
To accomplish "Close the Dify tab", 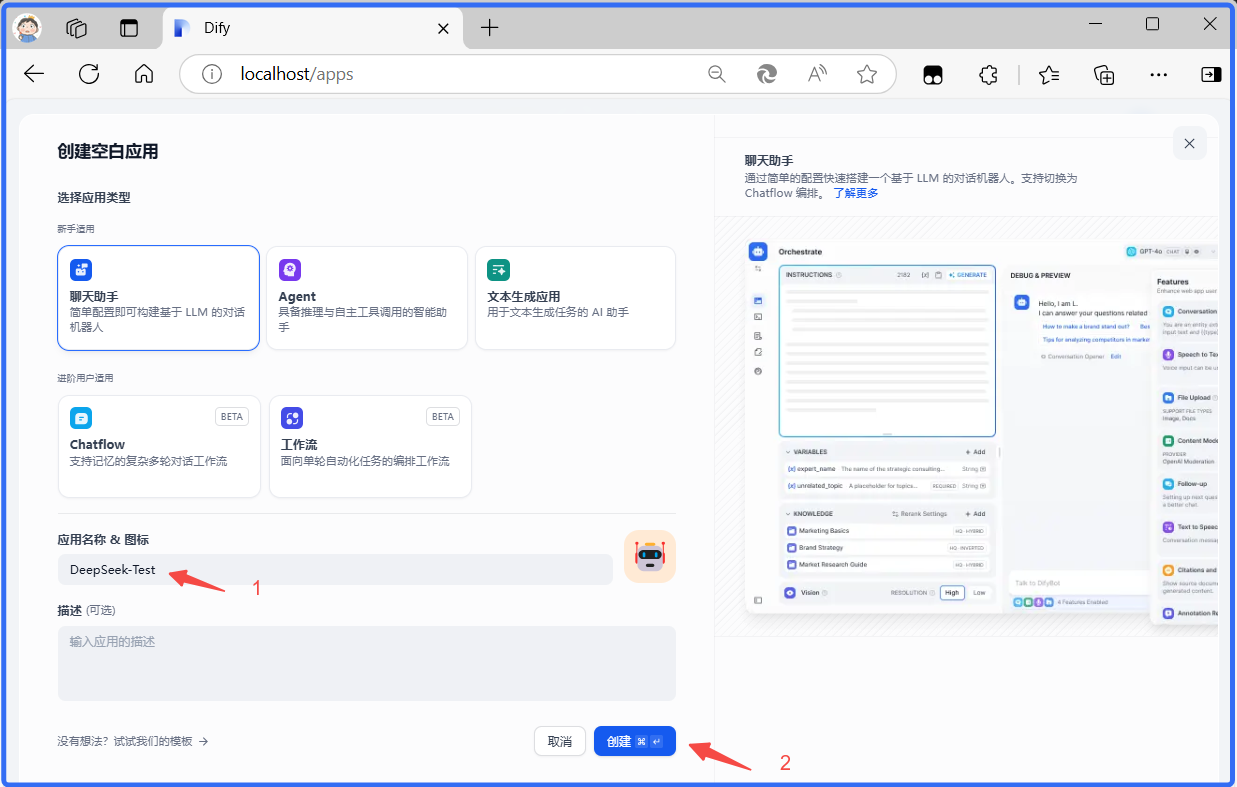I will [x=443, y=28].
